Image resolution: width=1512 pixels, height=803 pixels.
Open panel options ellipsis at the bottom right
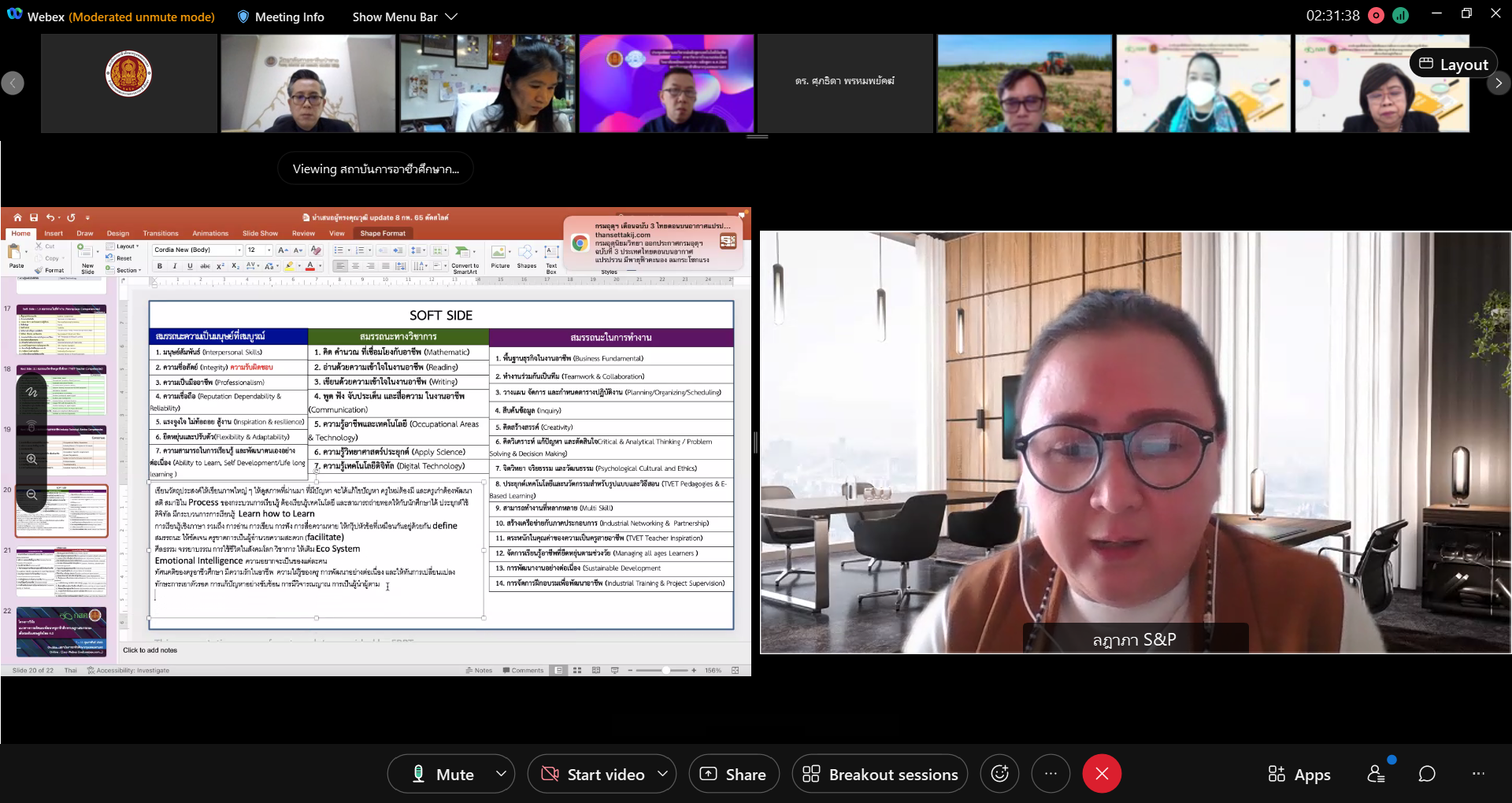[1478, 774]
